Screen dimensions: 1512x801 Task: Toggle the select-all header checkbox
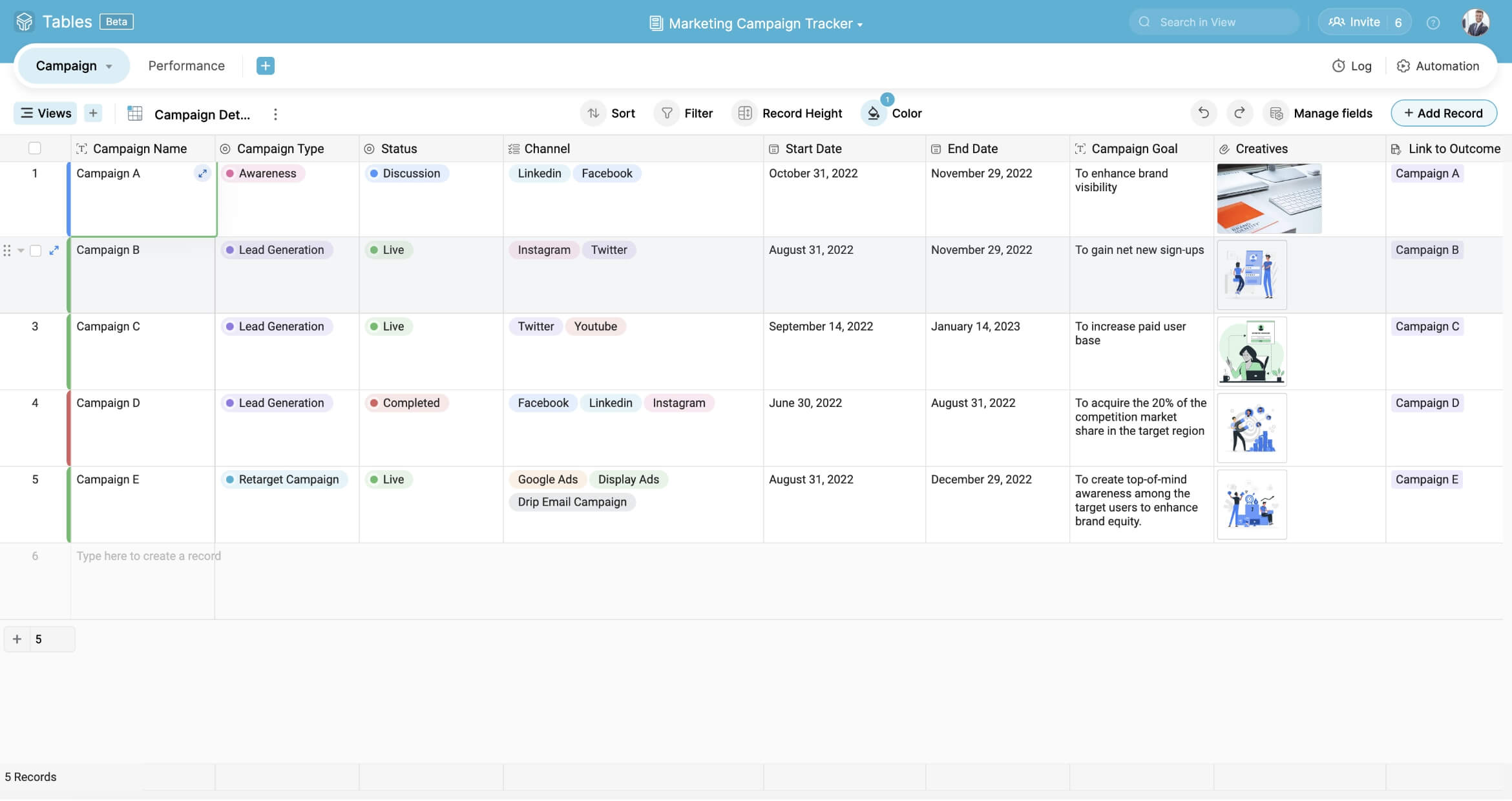35,149
